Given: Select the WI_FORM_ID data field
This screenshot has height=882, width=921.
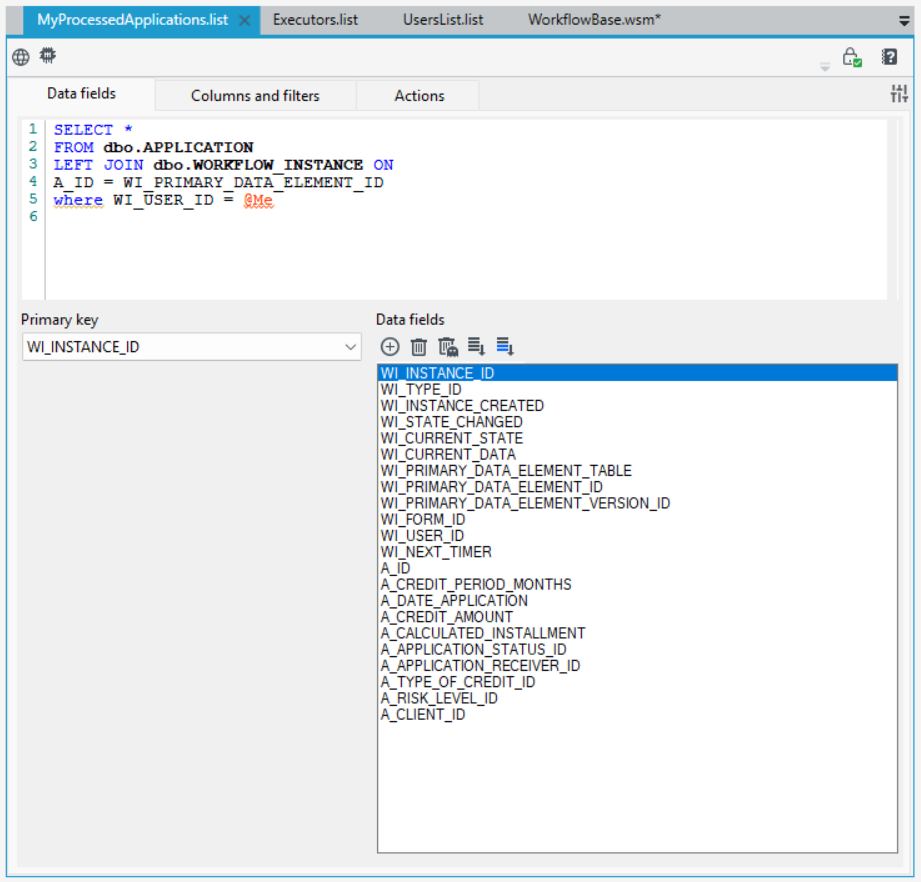Looking at the screenshot, I should pyautogui.click(x=637, y=520).
